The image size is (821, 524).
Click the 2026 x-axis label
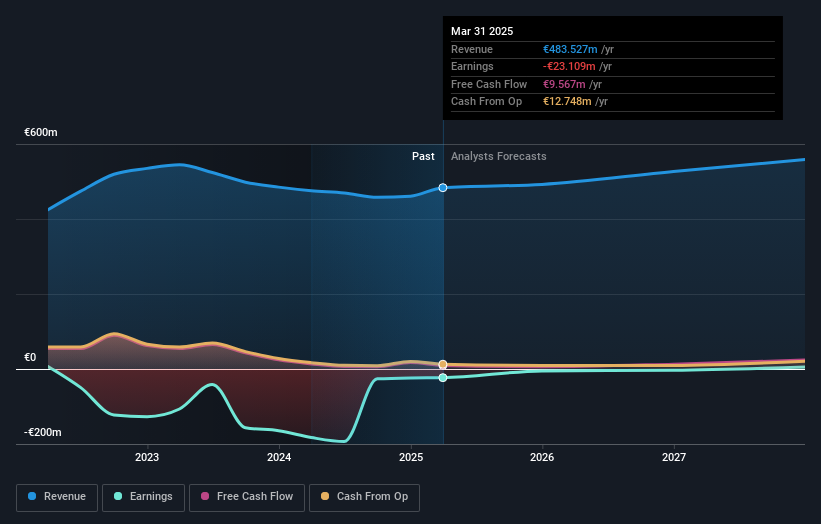tap(542, 457)
